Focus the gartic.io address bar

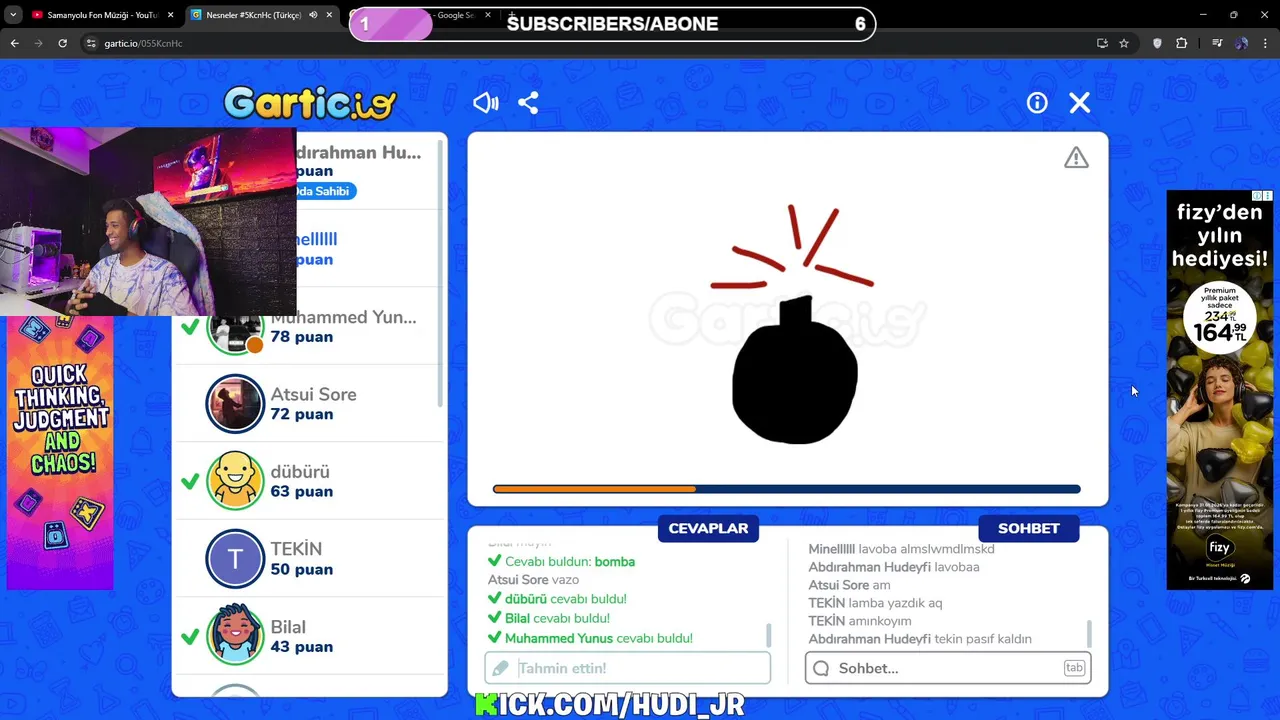coord(590,43)
